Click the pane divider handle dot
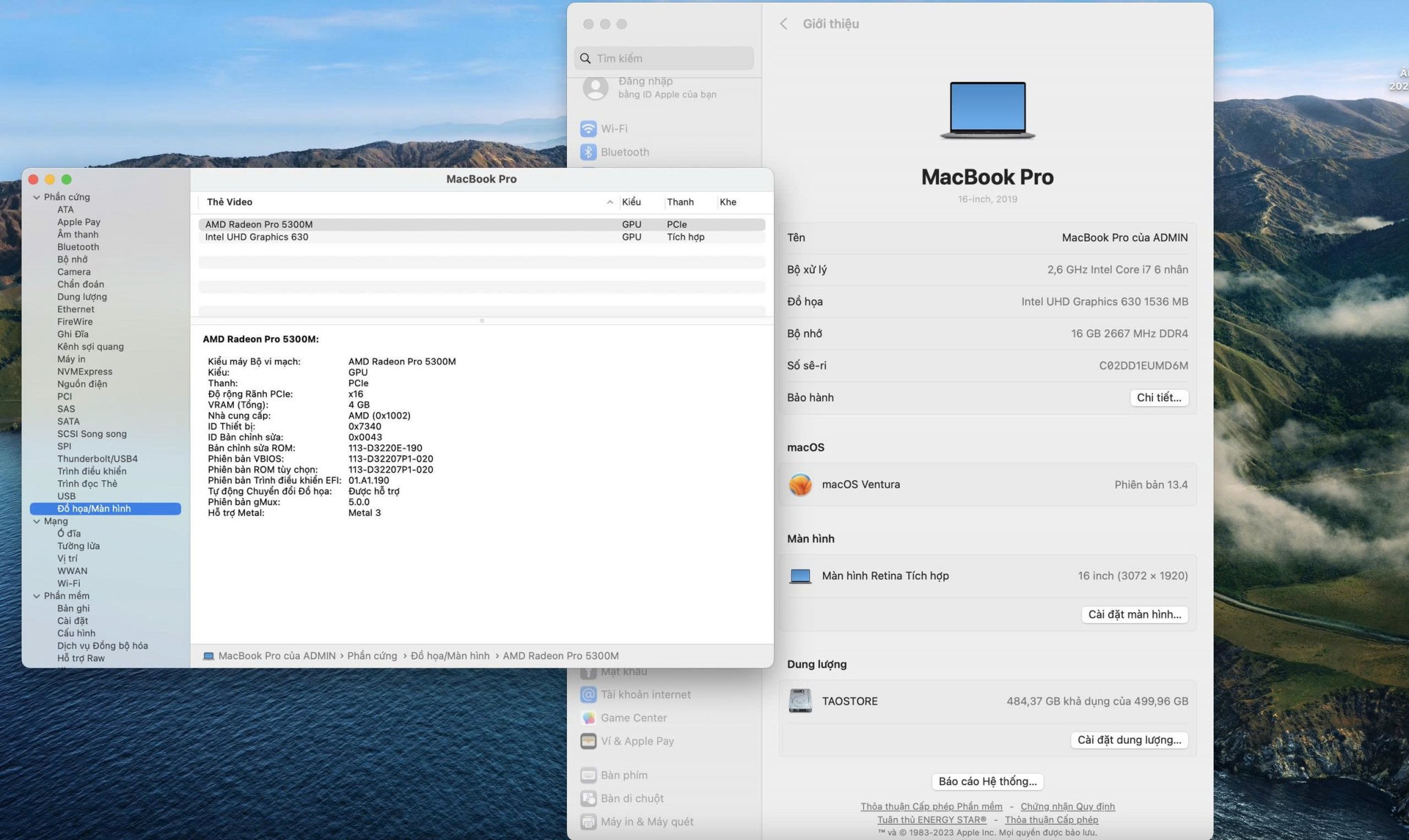 pyautogui.click(x=482, y=321)
